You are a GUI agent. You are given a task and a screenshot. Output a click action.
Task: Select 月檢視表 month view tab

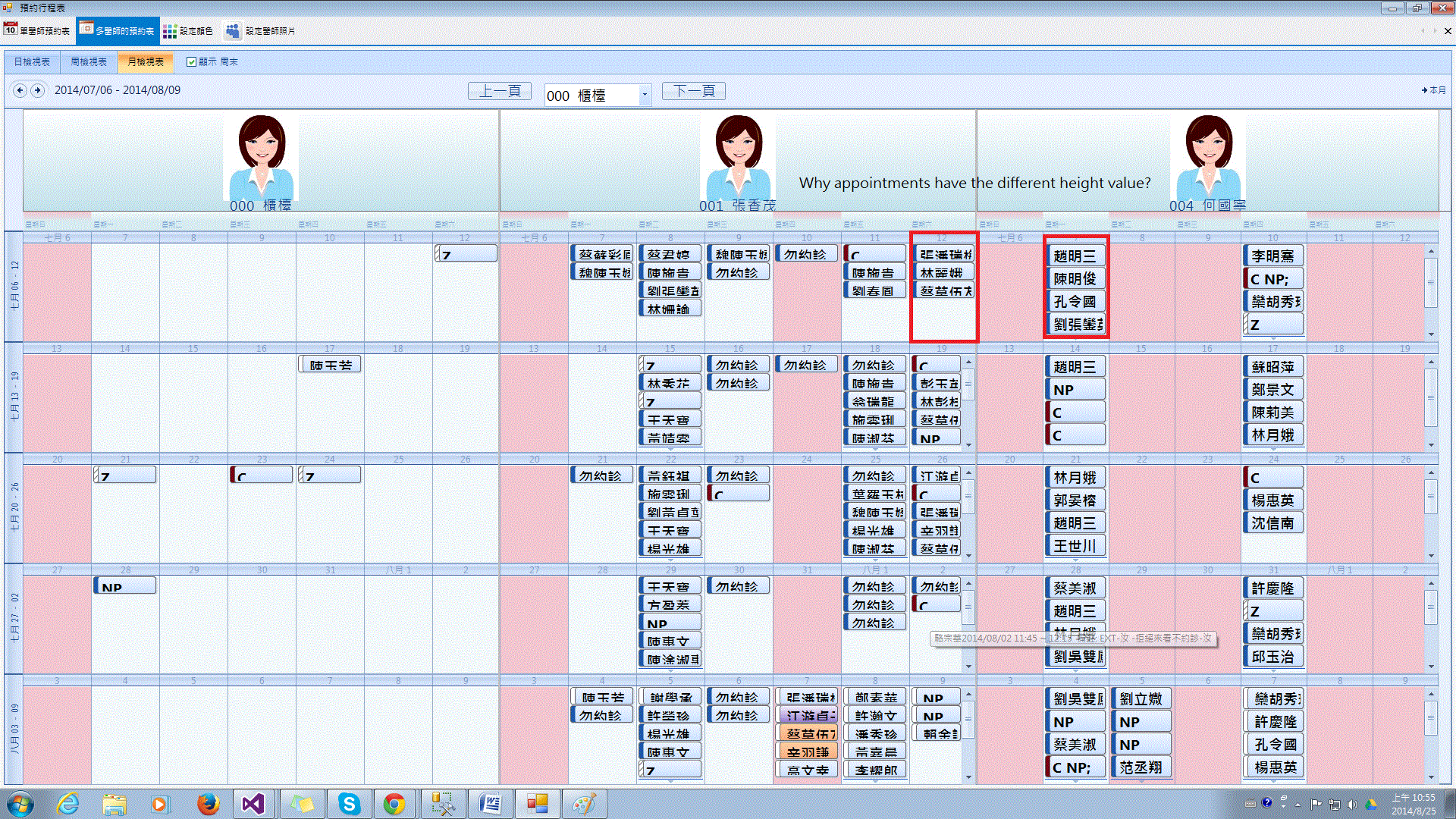(x=146, y=62)
